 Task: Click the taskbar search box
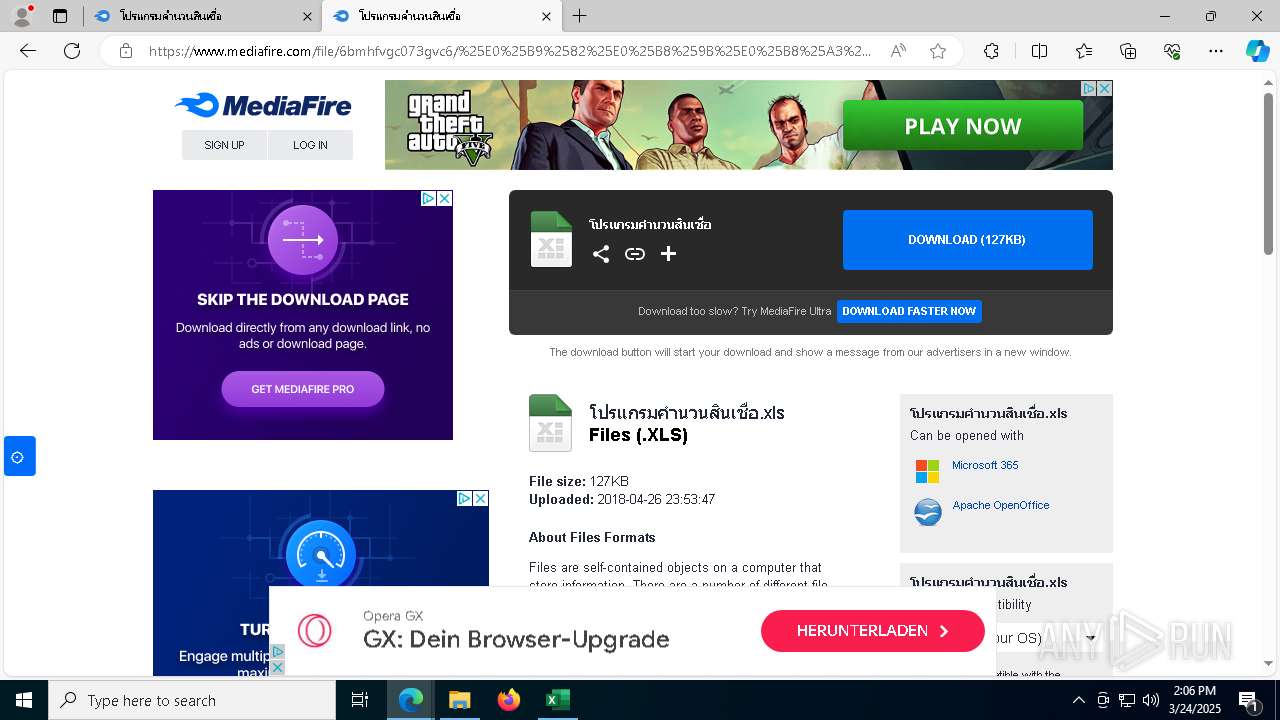point(192,700)
